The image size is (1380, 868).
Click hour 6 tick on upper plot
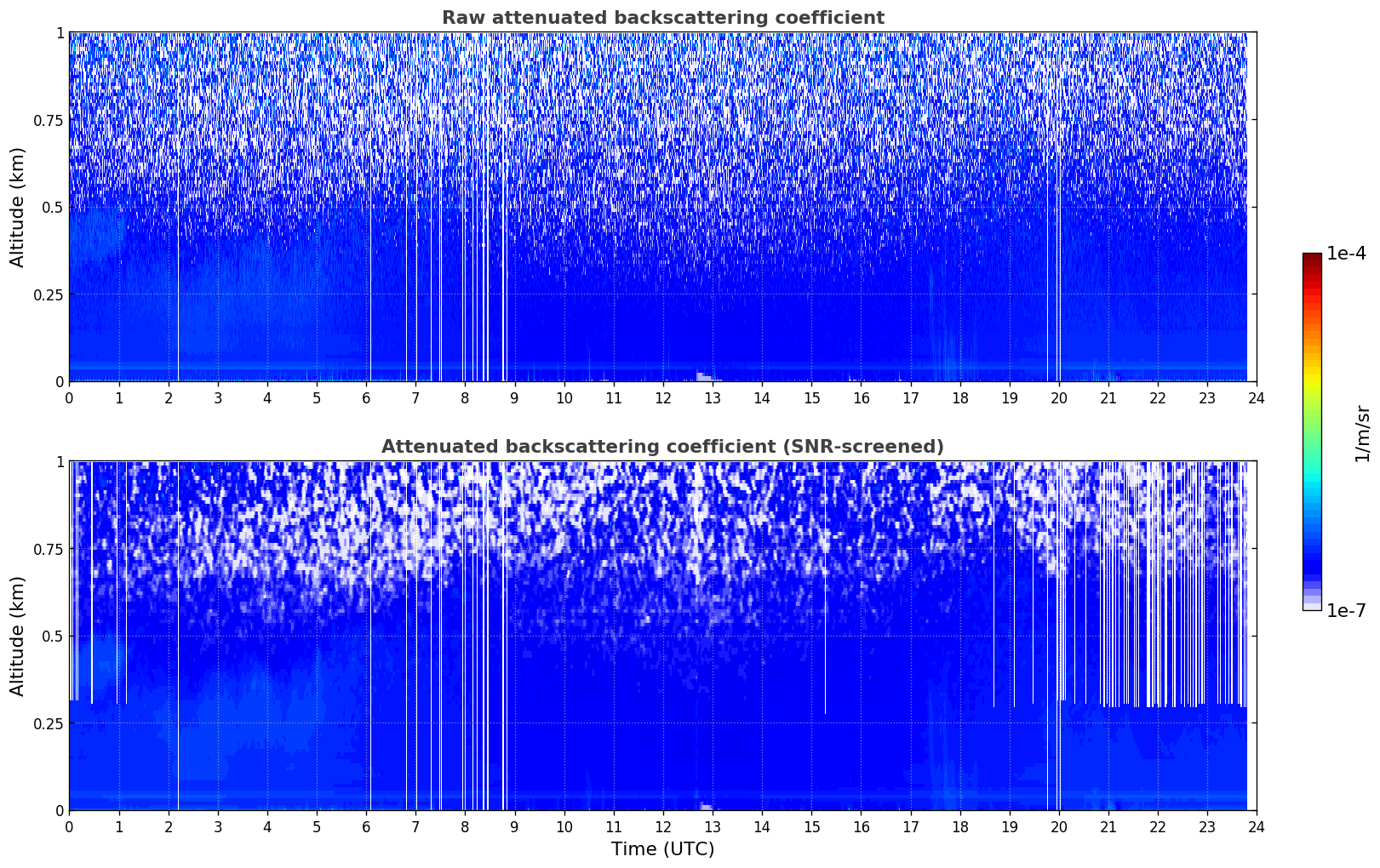[366, 397]
